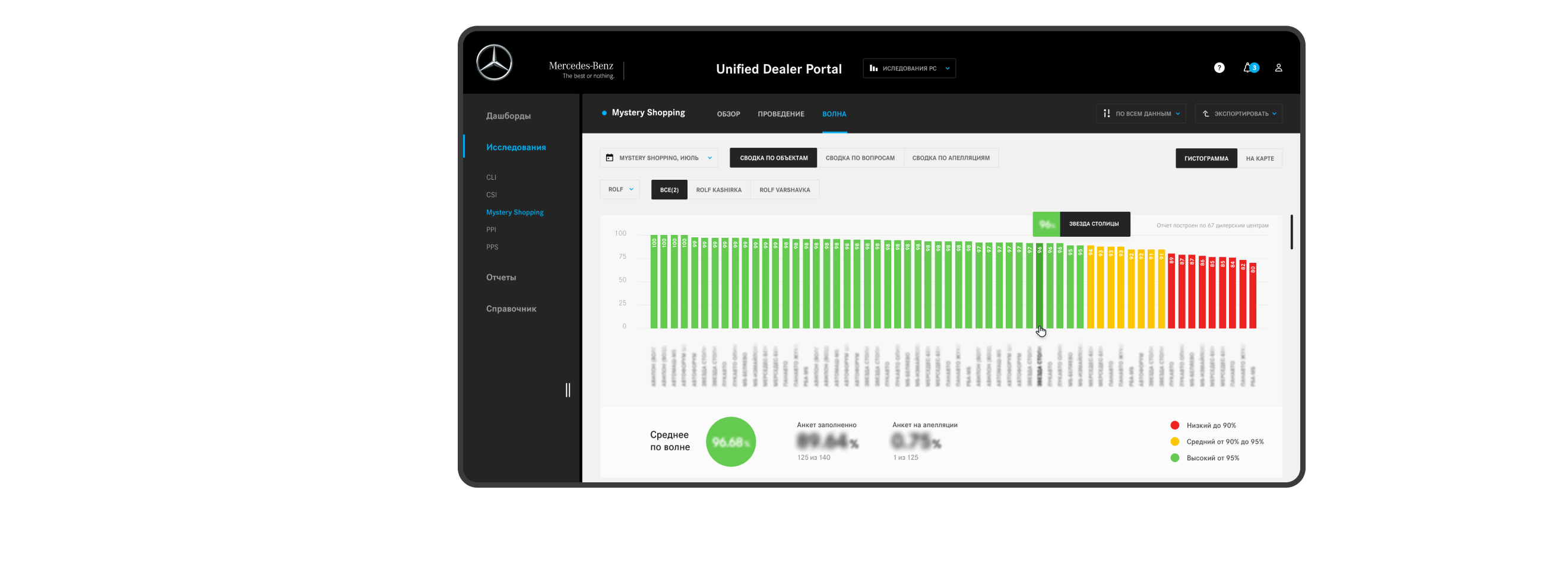This screenshot has width=1568, height=582.
Task: Click Среднее по волне label
Action: click(x=670, y=441)
